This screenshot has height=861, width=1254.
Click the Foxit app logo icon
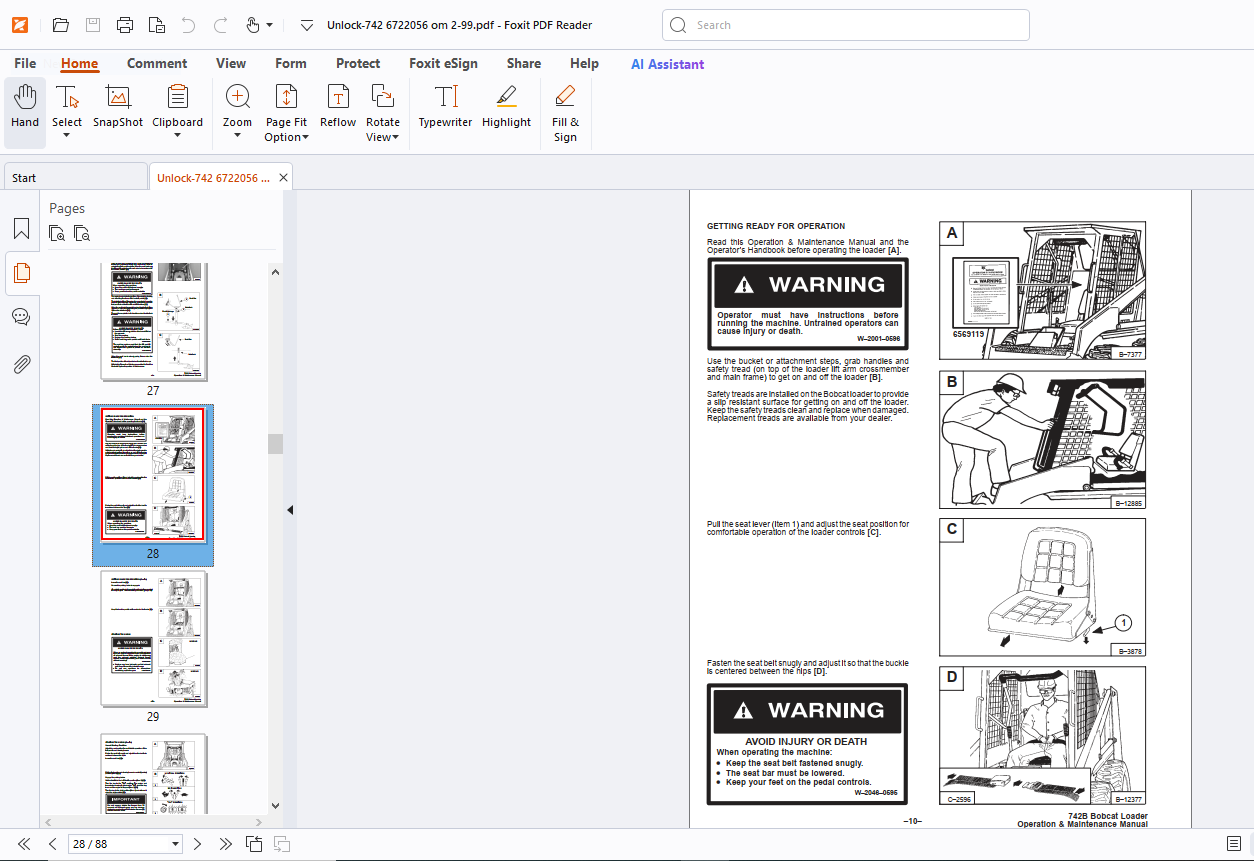point(20,25)
